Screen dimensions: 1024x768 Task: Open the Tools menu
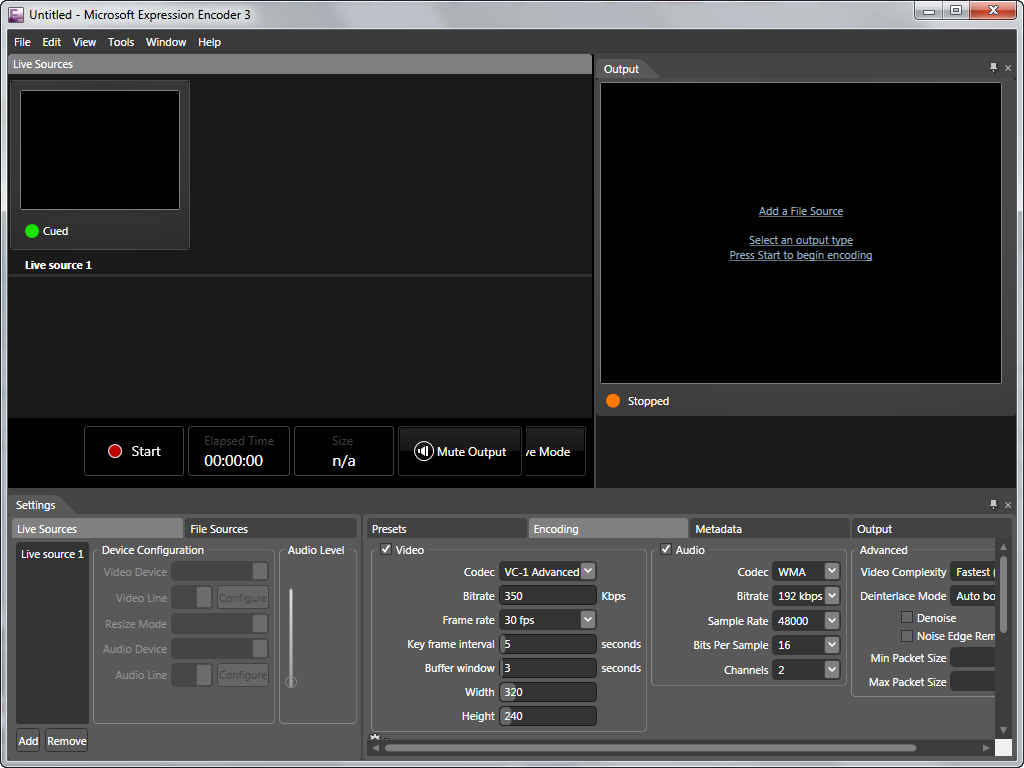click(x=121, y=42)
